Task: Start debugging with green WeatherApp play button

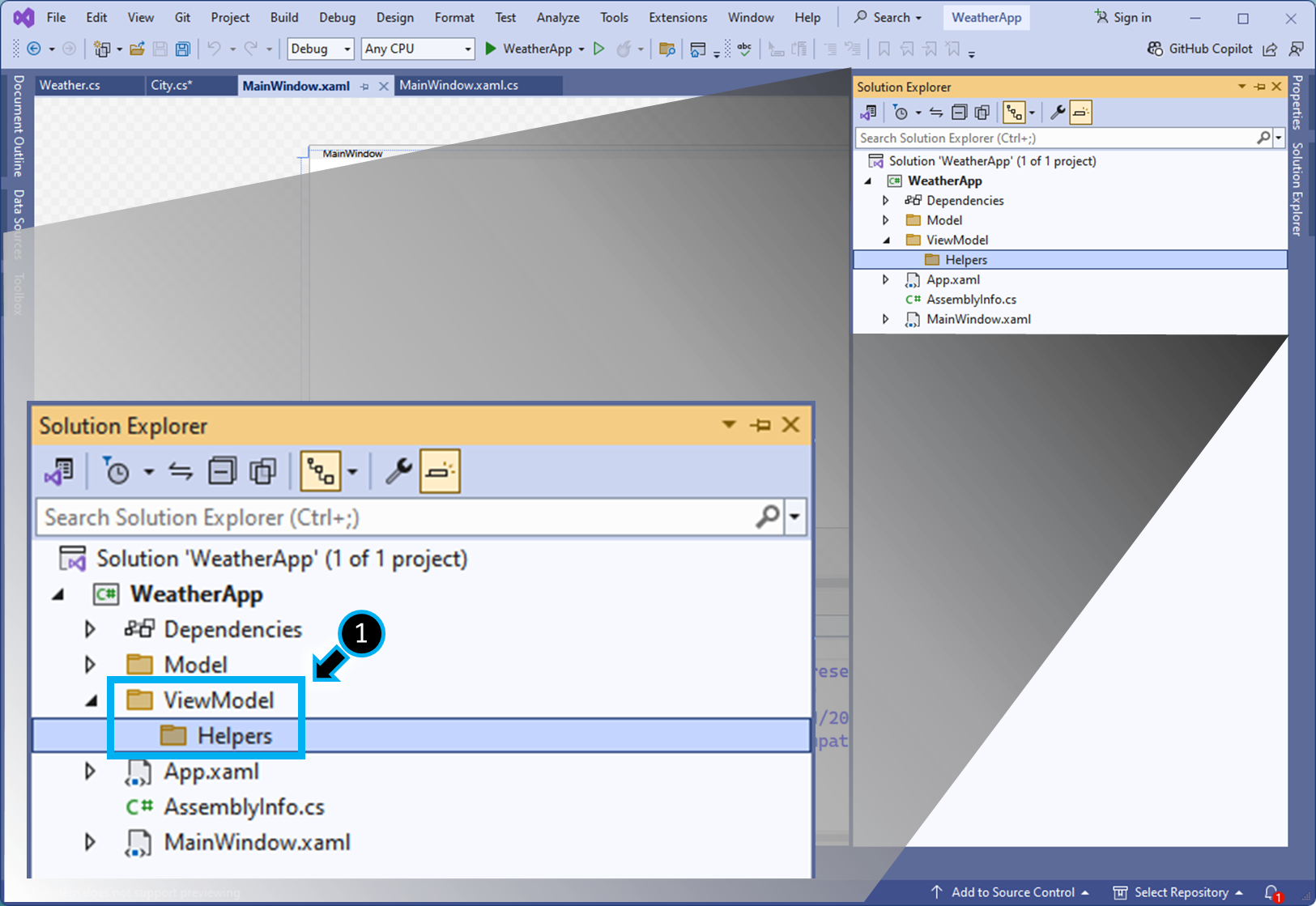Action: (528, 49)
